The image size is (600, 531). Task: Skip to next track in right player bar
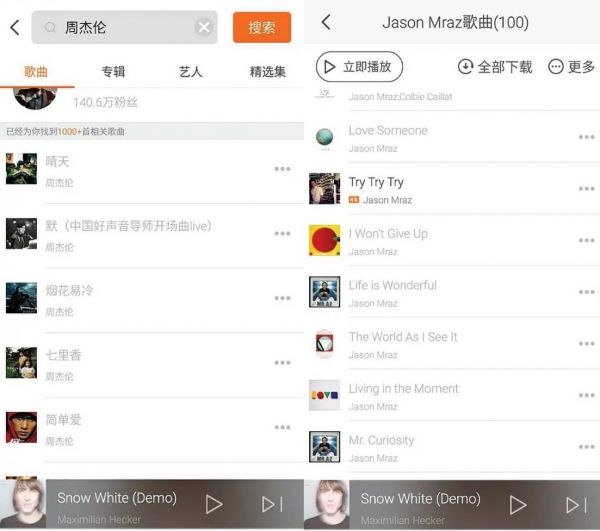pos(576,505)
